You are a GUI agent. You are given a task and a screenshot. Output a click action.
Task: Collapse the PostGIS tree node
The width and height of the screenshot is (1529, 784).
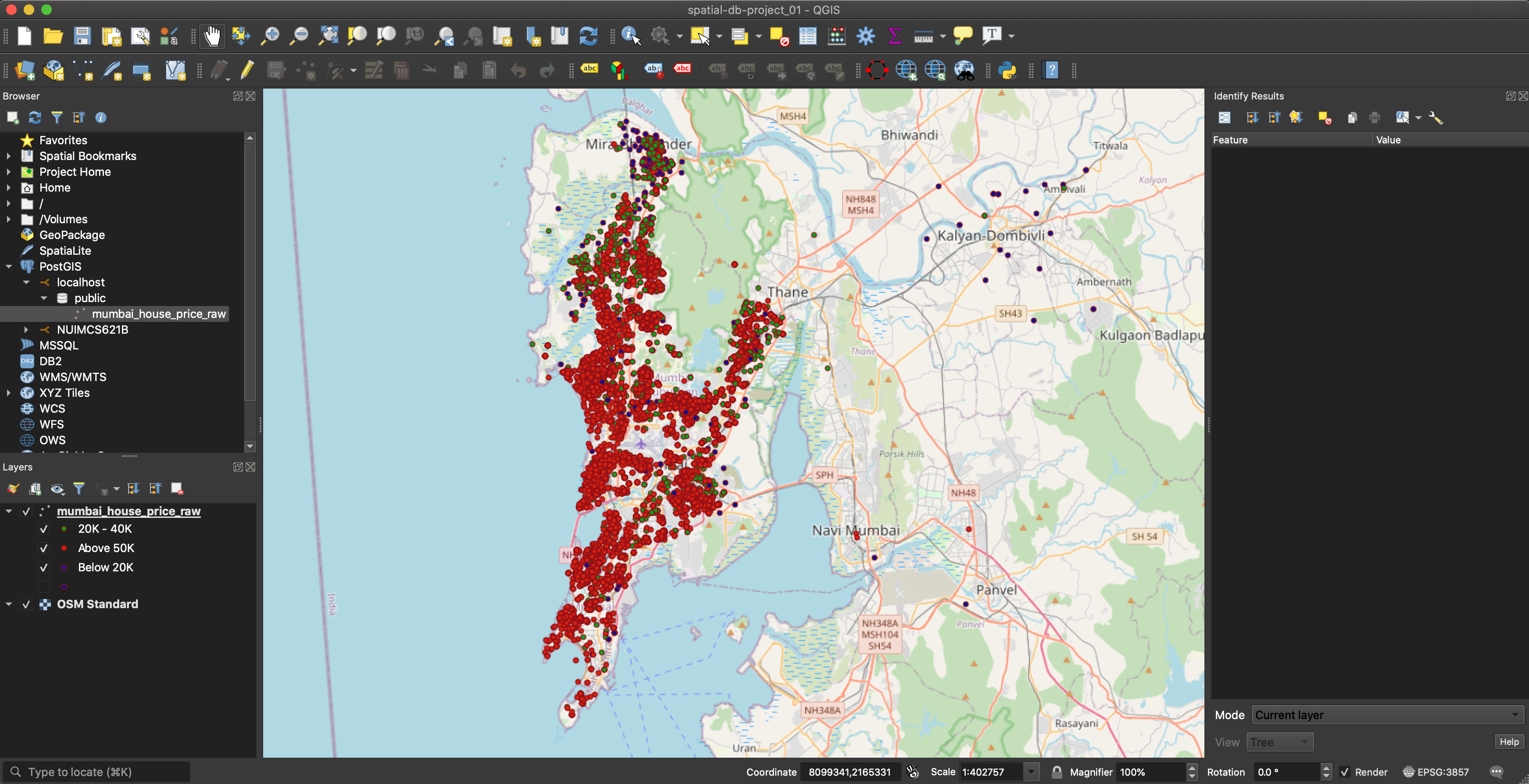click(9, 267)
